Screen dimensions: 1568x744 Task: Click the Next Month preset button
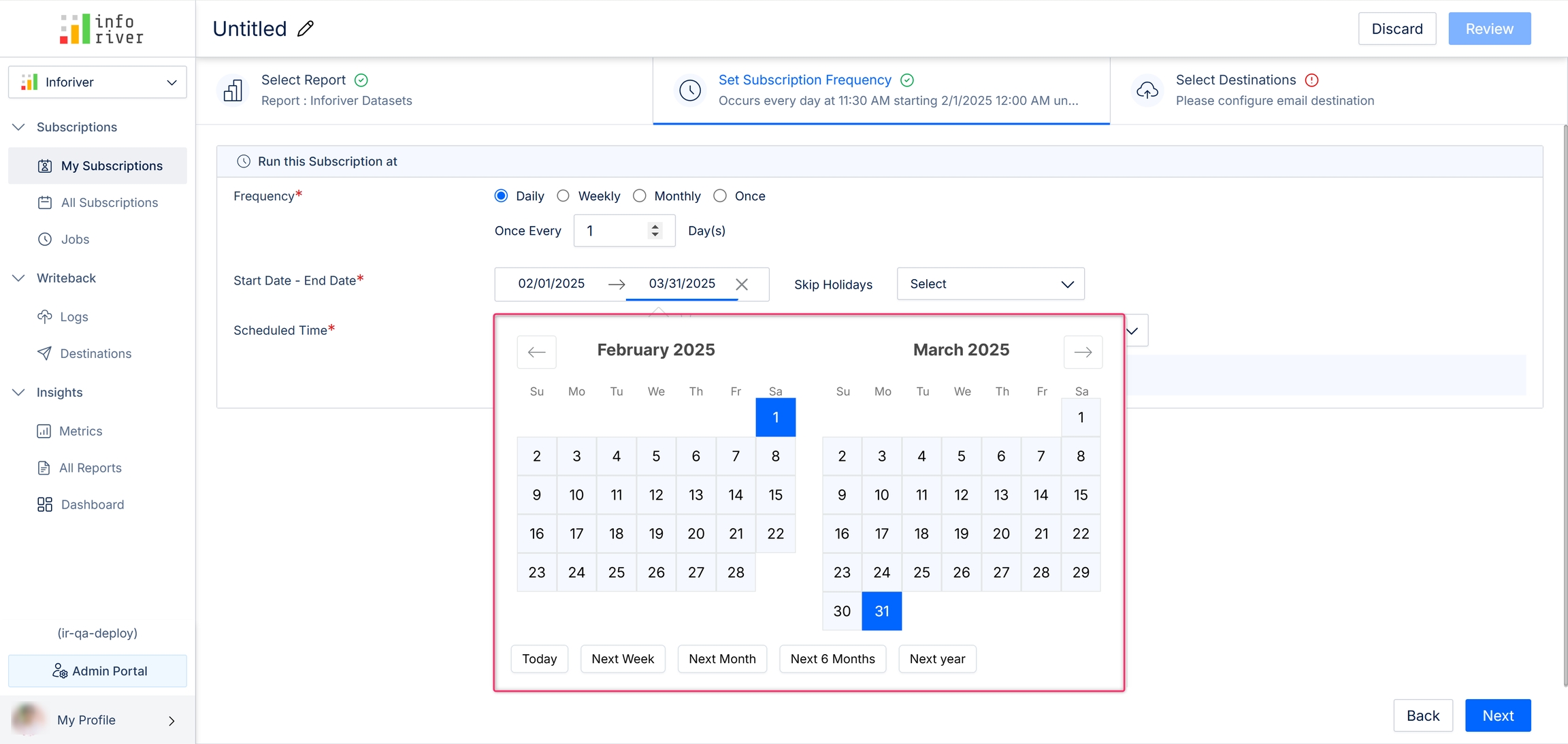[721, 659]
